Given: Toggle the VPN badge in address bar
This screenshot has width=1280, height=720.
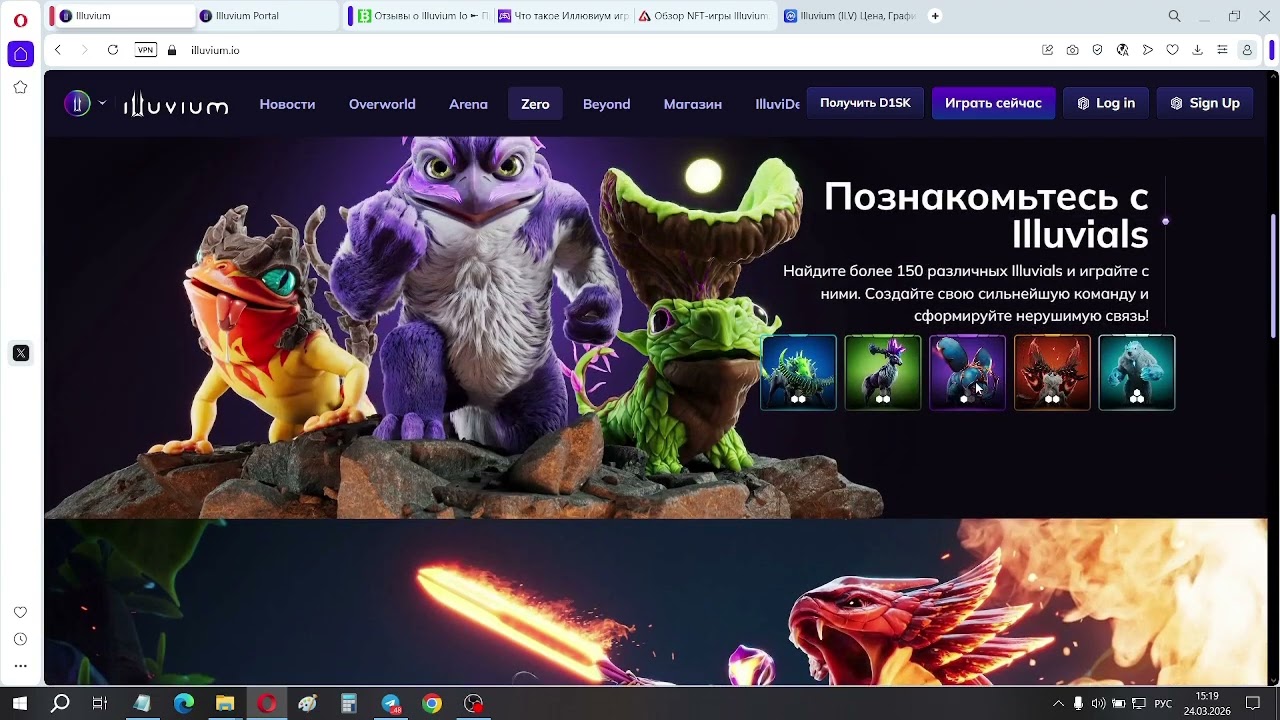Looking at the screenshot, I should coord(146,50).
